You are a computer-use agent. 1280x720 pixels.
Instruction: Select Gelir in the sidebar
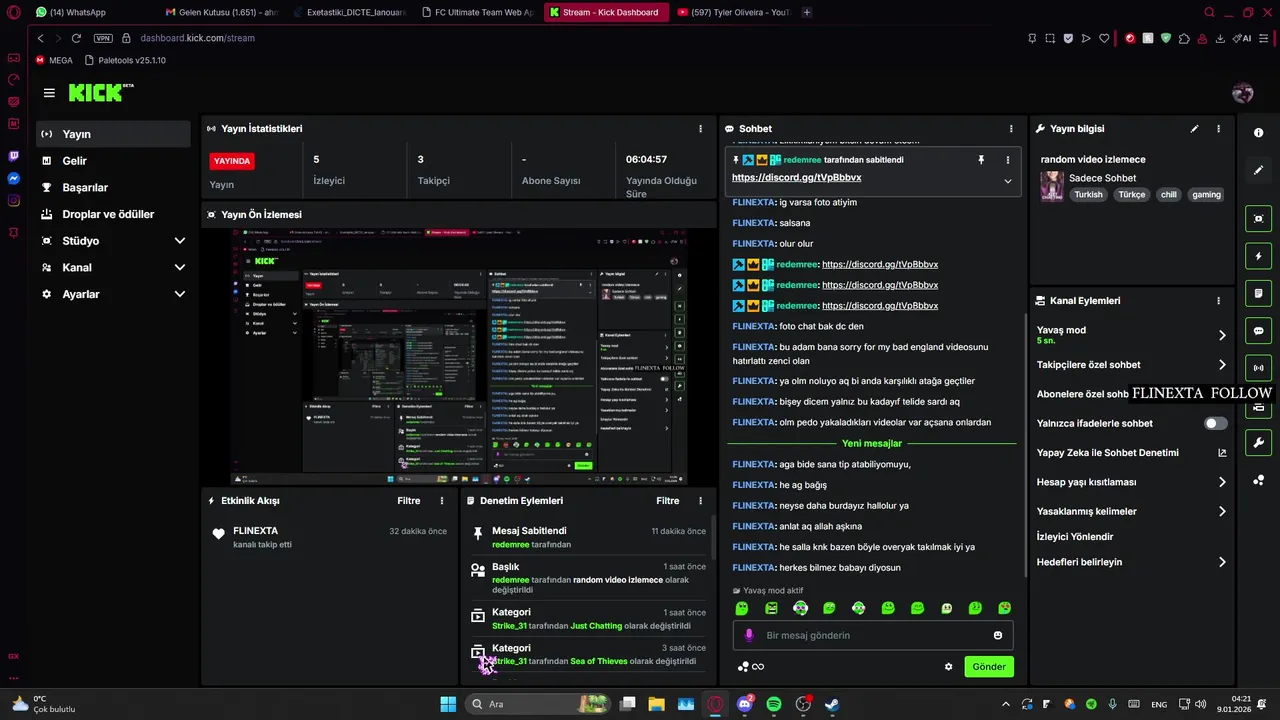pyautogui.click(x=113, y=161)
